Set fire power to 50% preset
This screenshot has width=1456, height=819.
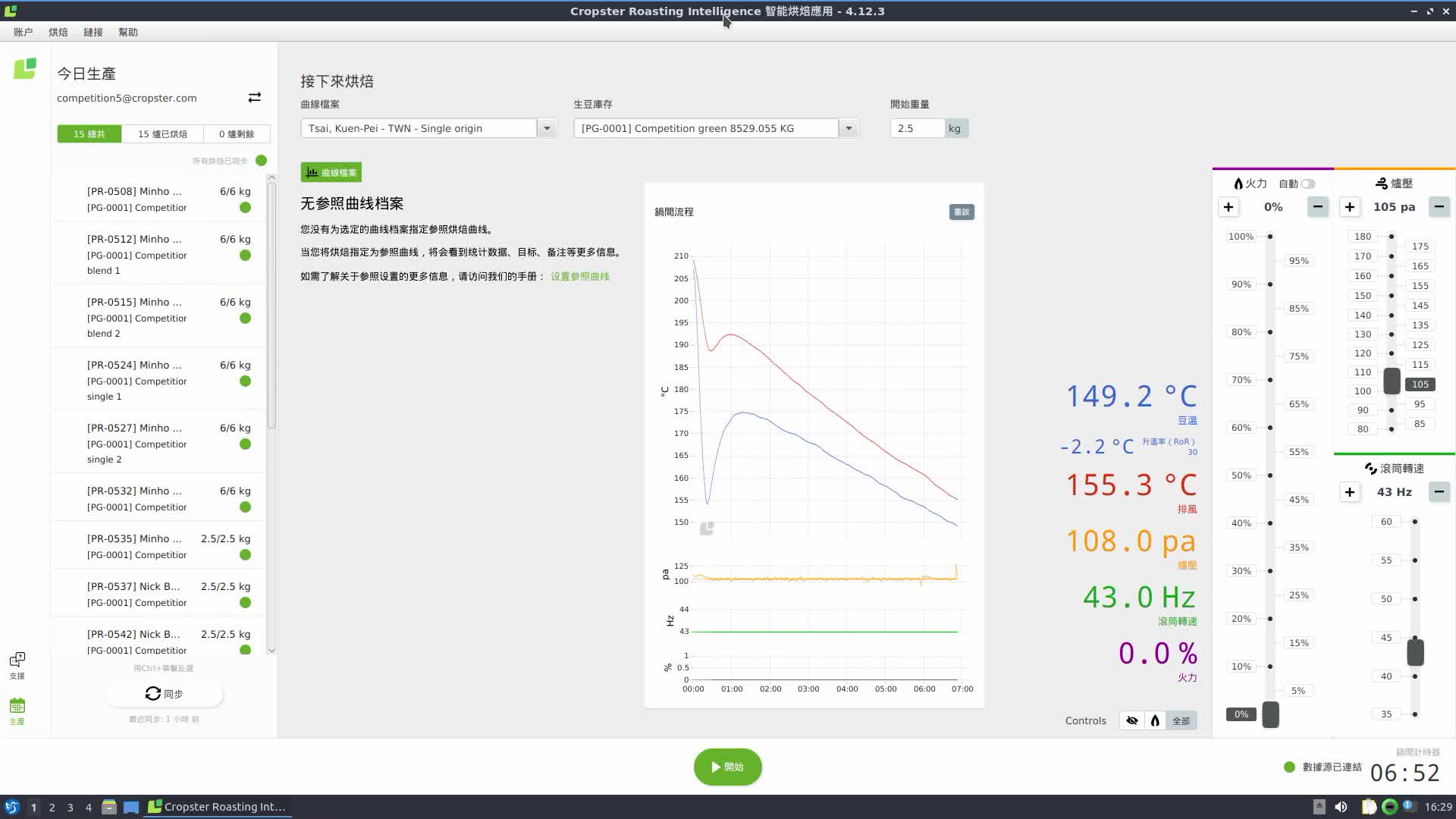(x=1241, y=475)
